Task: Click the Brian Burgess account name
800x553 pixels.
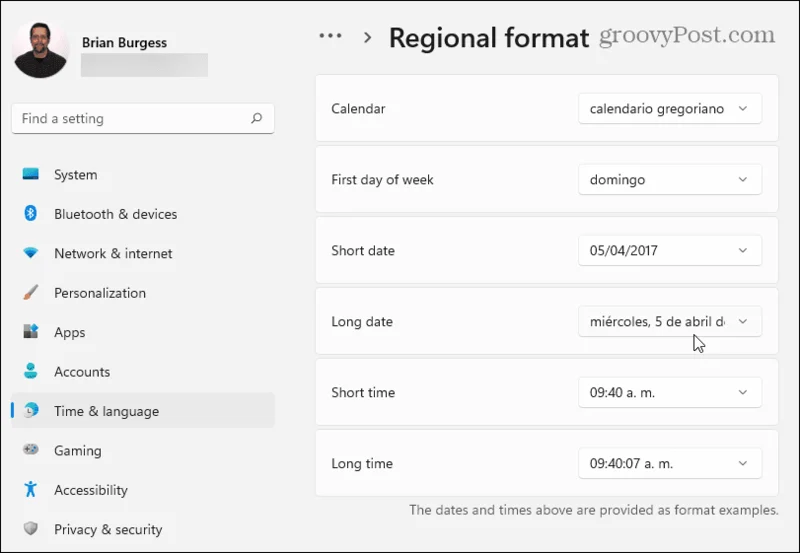Action: point(124,42)
